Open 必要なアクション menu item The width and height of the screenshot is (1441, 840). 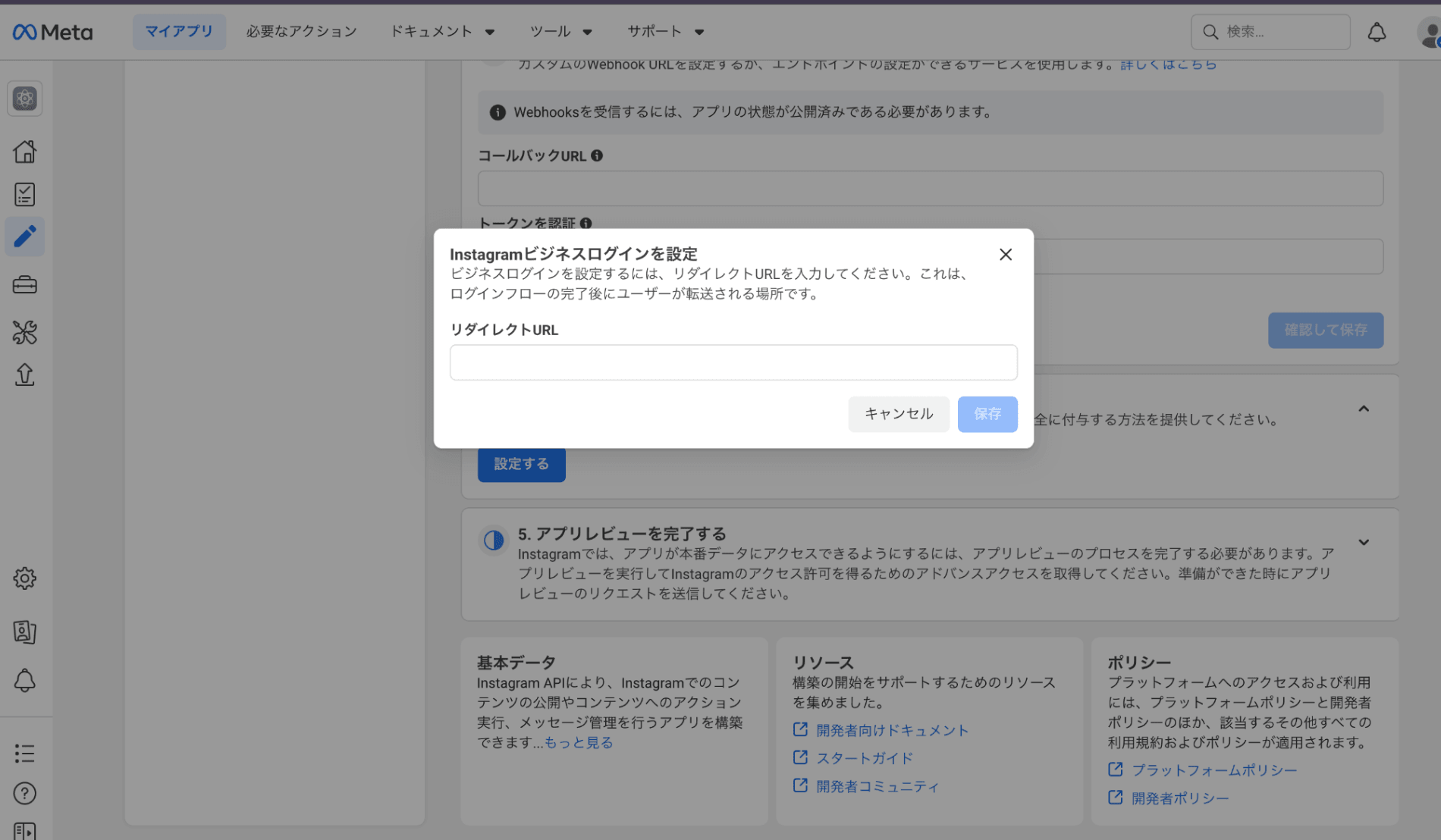301,32
